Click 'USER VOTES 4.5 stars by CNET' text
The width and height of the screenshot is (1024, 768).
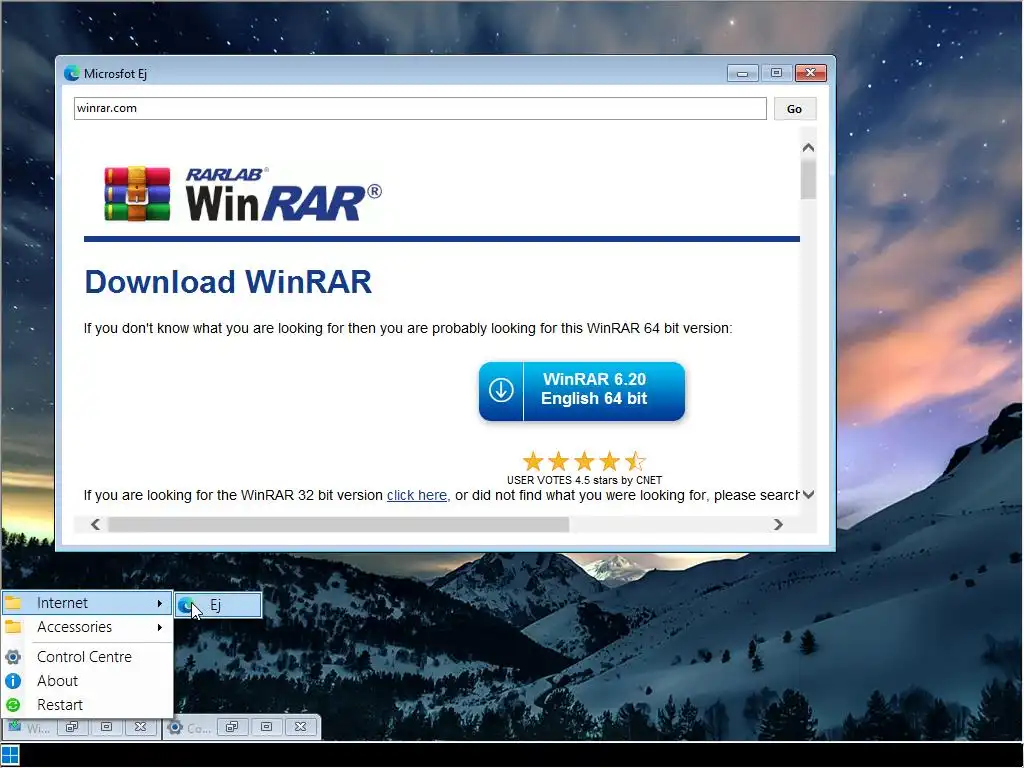584,480
